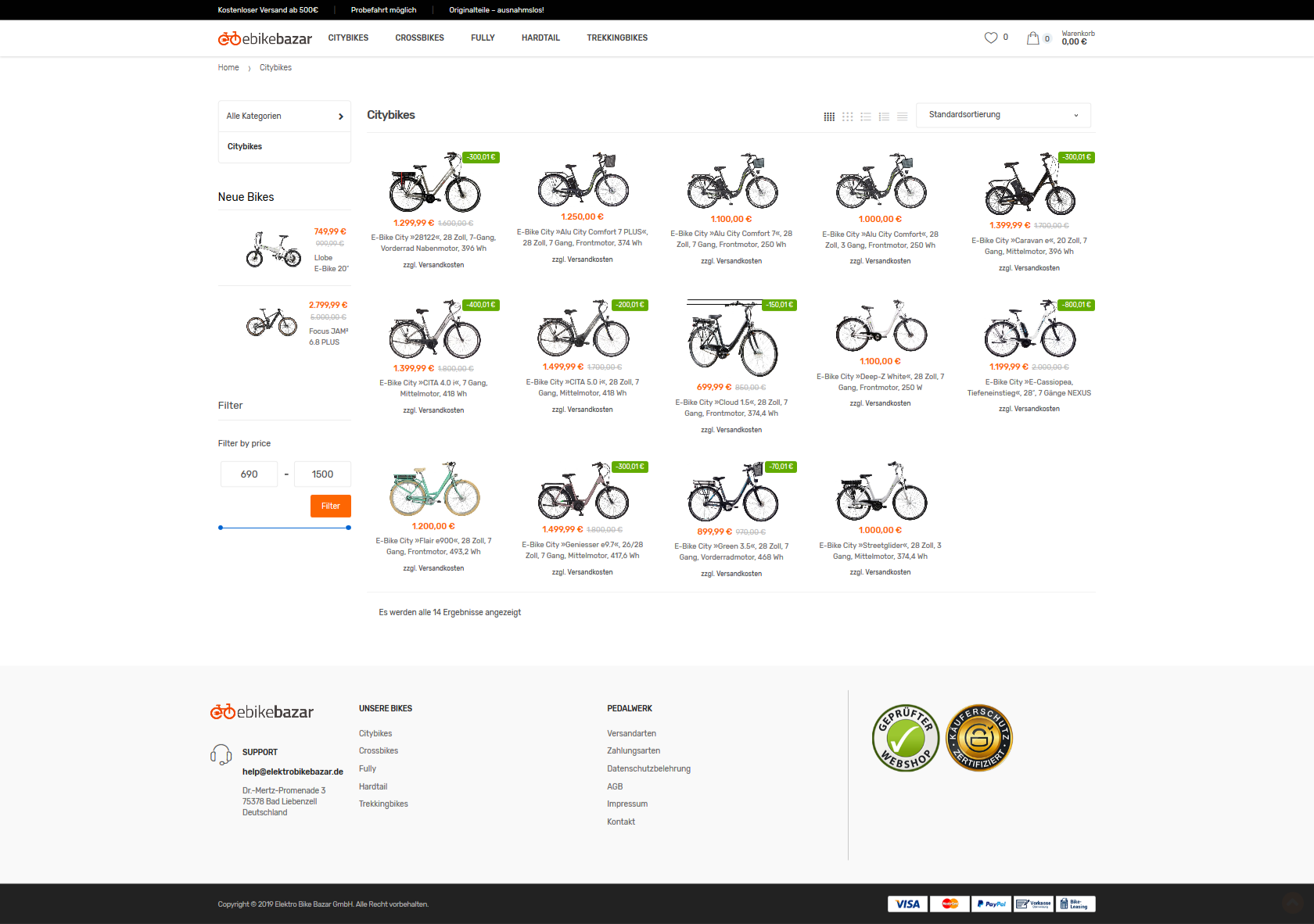Select the detailed list view icon
Viewport: 1314px width, 924px height.
(x=884, y=116)
